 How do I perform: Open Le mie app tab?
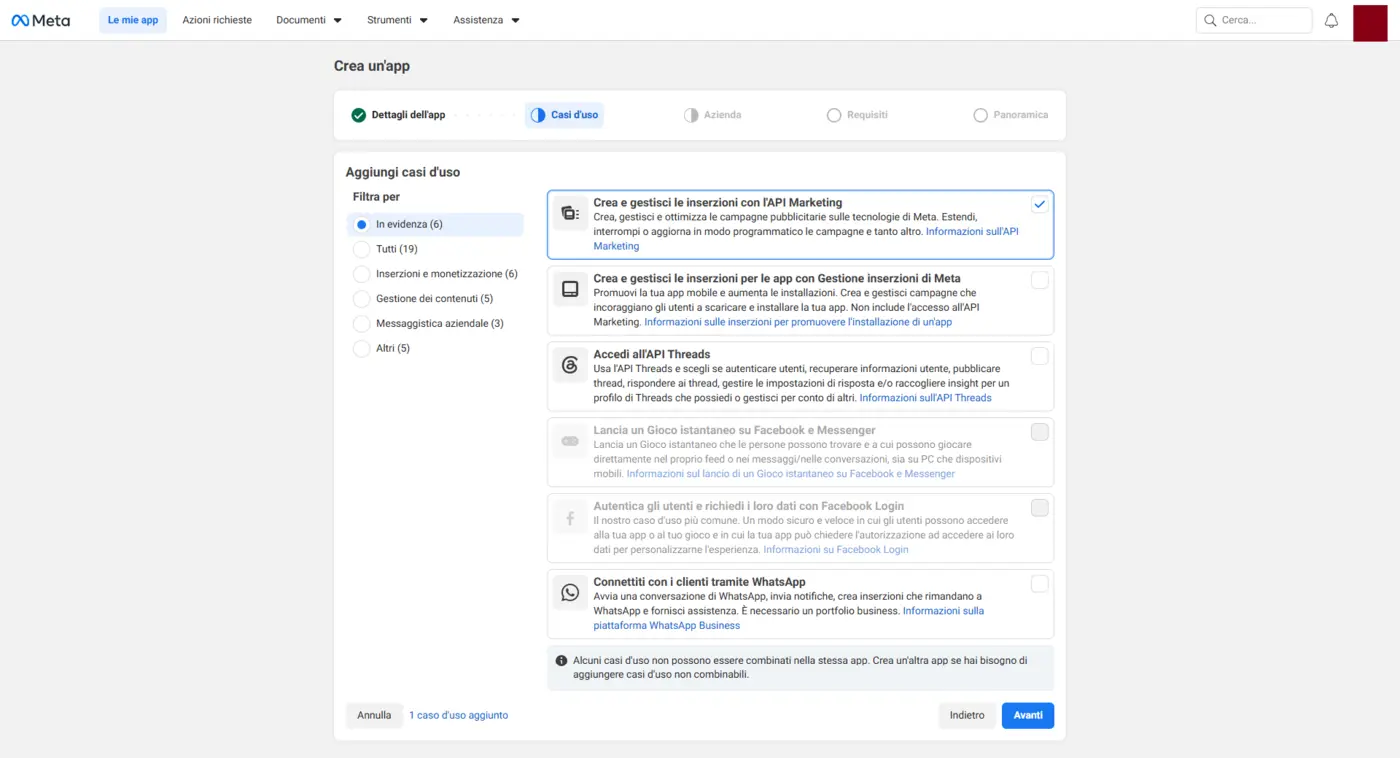[133, 20]
